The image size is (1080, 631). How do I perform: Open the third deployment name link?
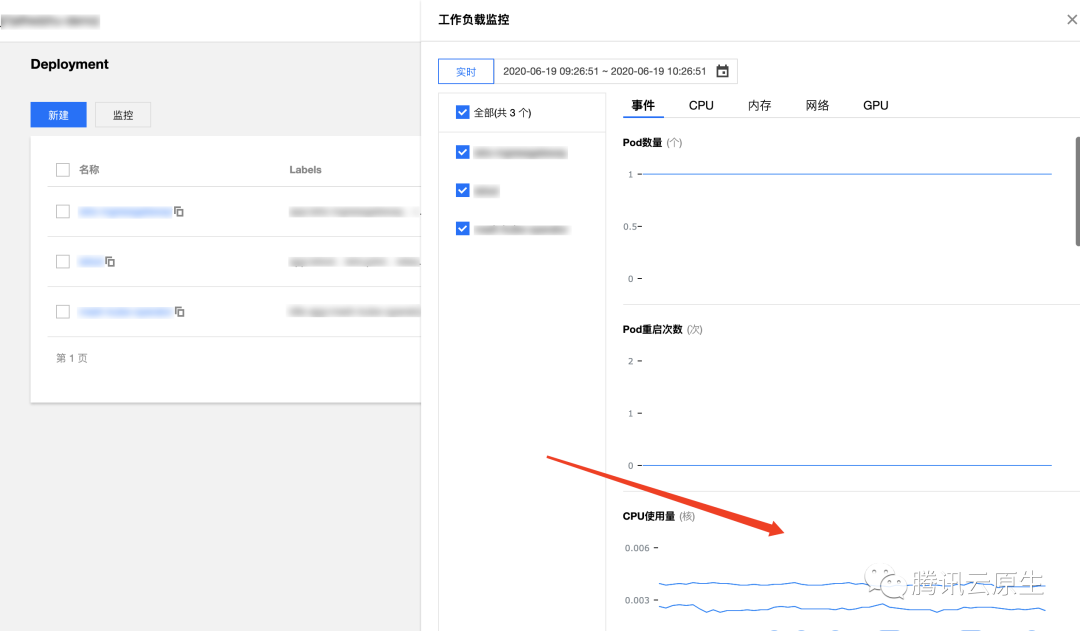point(125,312)
